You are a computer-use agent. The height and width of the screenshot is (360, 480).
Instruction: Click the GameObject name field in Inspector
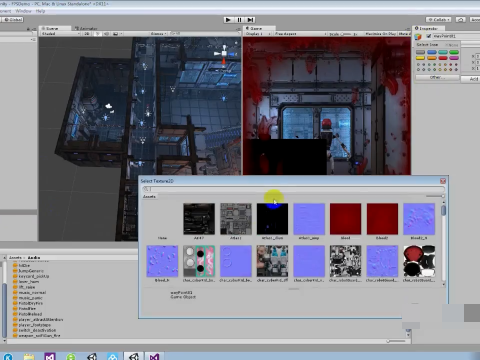[456, 36]
